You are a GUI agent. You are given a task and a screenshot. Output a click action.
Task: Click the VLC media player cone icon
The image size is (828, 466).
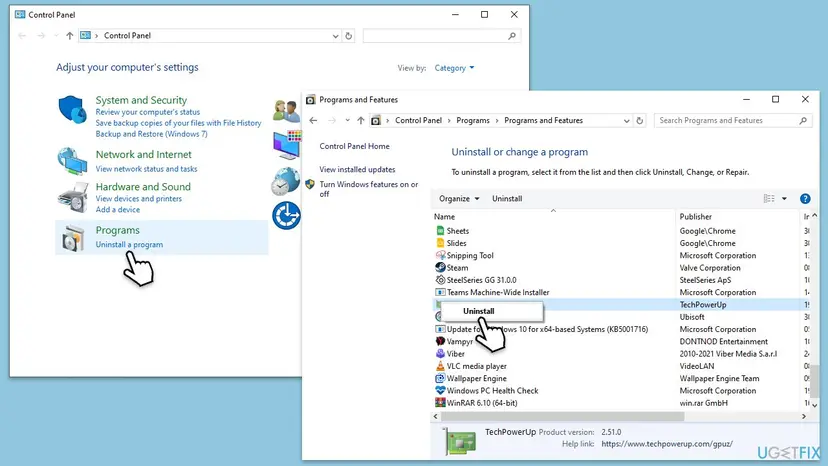(x=440, y=366)
